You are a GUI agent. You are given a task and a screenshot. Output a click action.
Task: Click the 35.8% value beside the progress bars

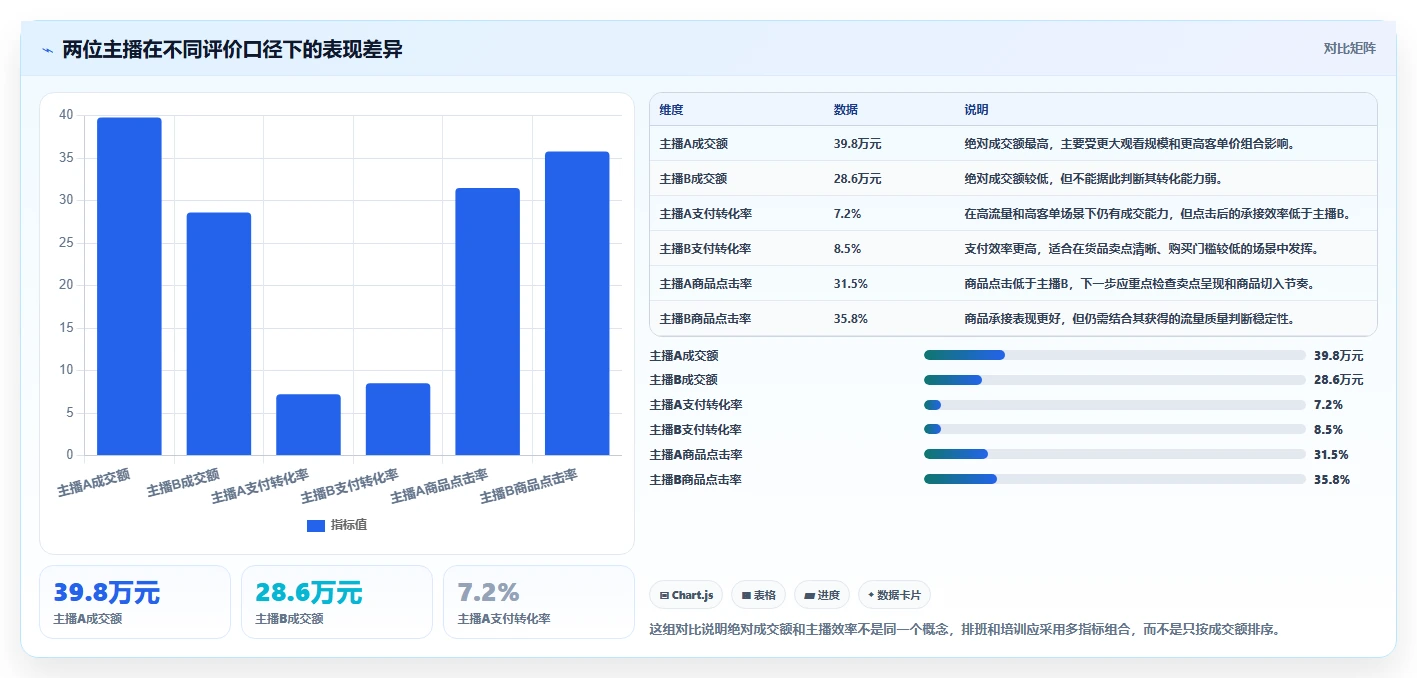click(x=1332, y=480)
